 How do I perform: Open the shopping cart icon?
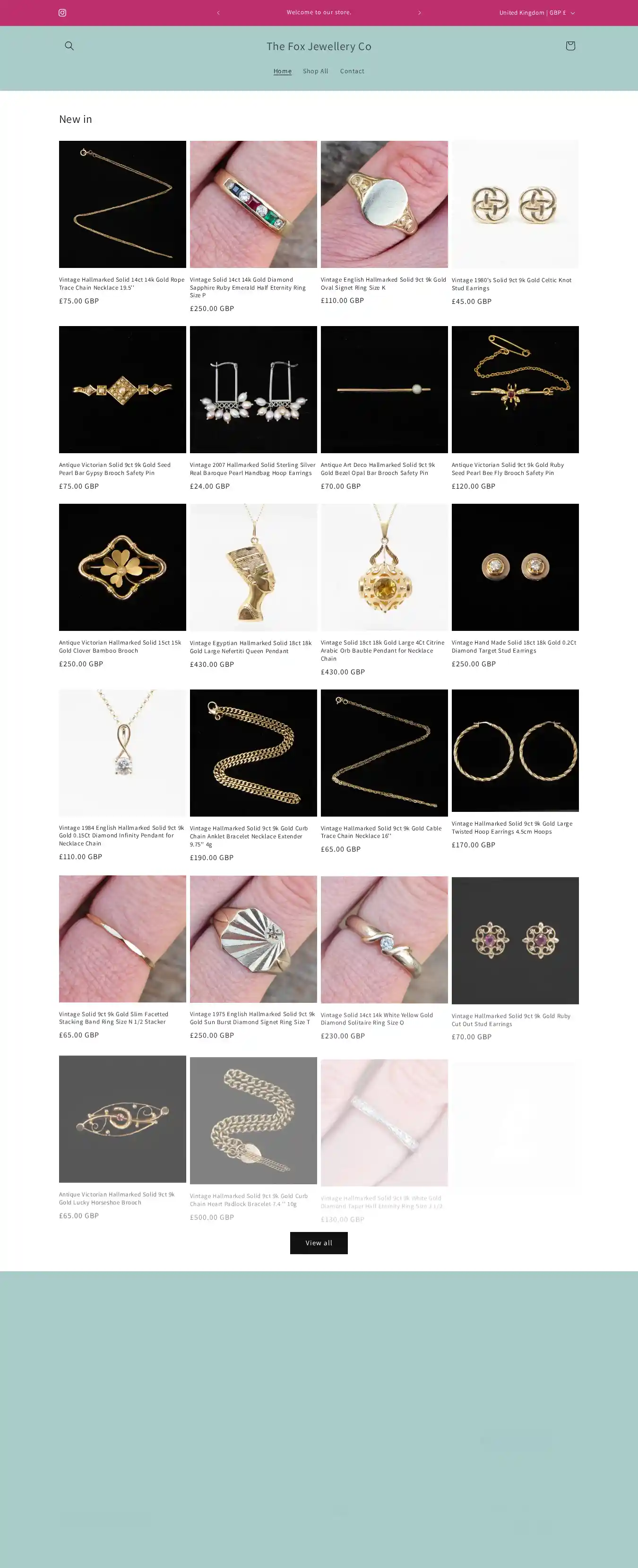click(570, 46)
